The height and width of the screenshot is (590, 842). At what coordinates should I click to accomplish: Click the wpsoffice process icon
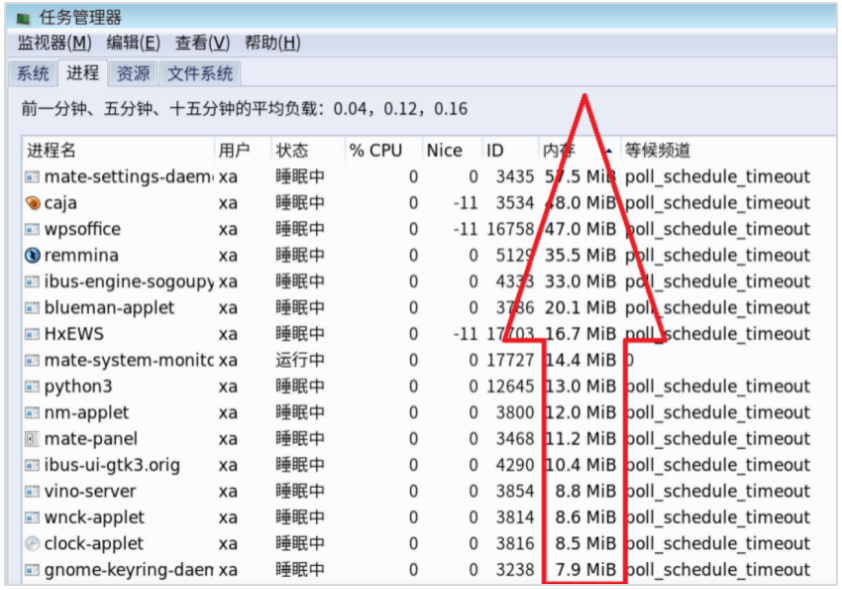[33, 229]
